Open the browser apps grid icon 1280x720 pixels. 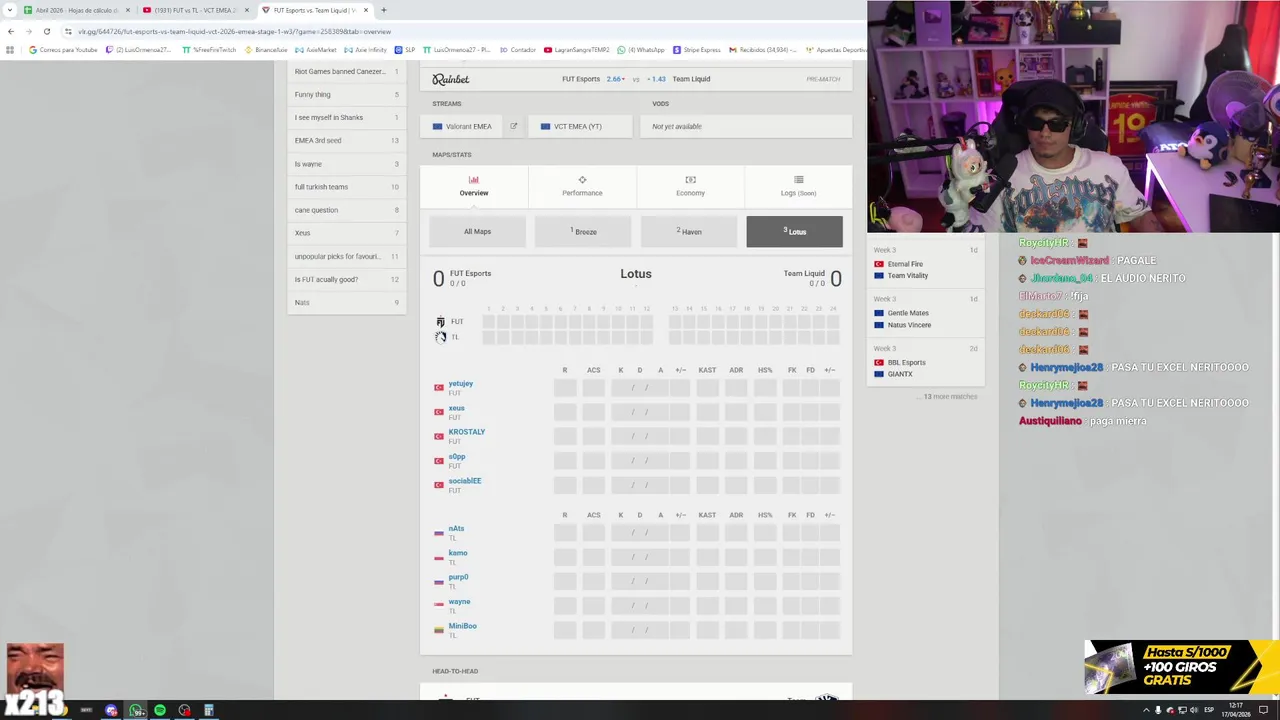[10, 49]
